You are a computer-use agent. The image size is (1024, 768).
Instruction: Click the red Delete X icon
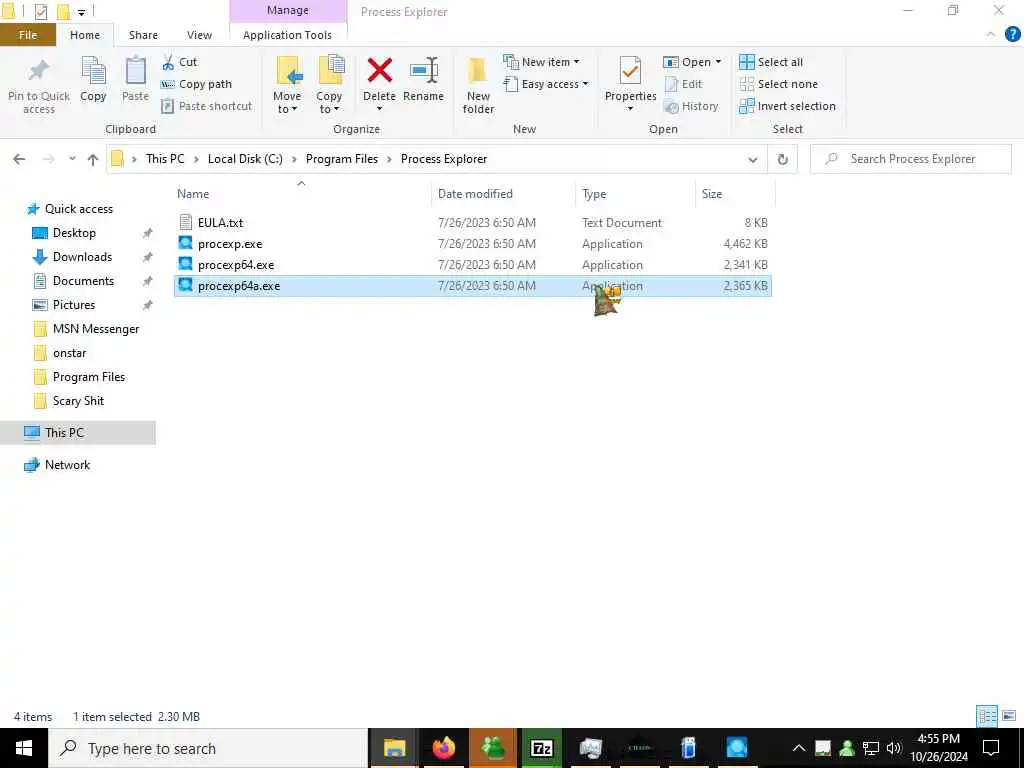click(x=379, y=71)
